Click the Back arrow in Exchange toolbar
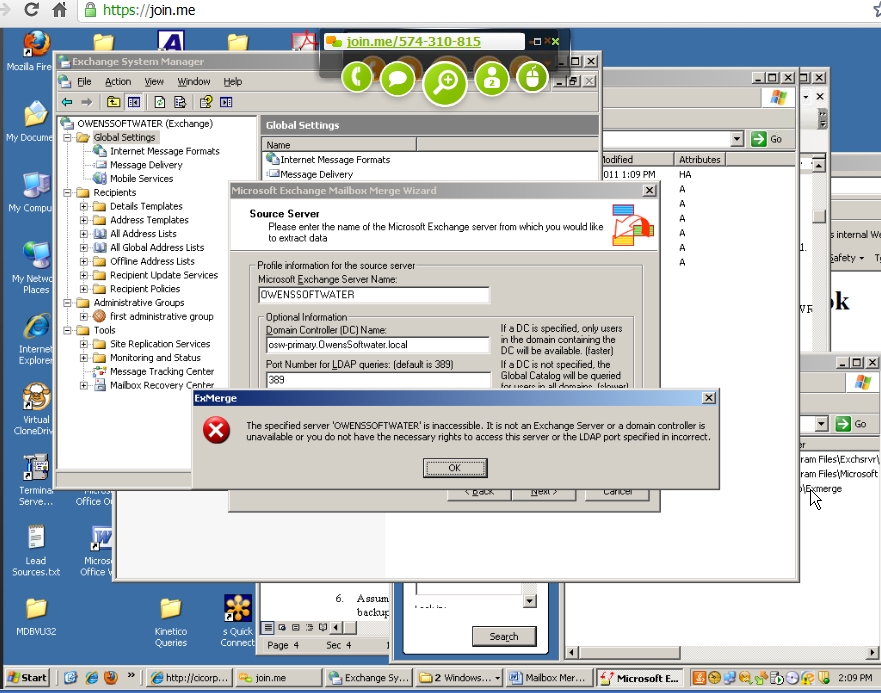 67,102
